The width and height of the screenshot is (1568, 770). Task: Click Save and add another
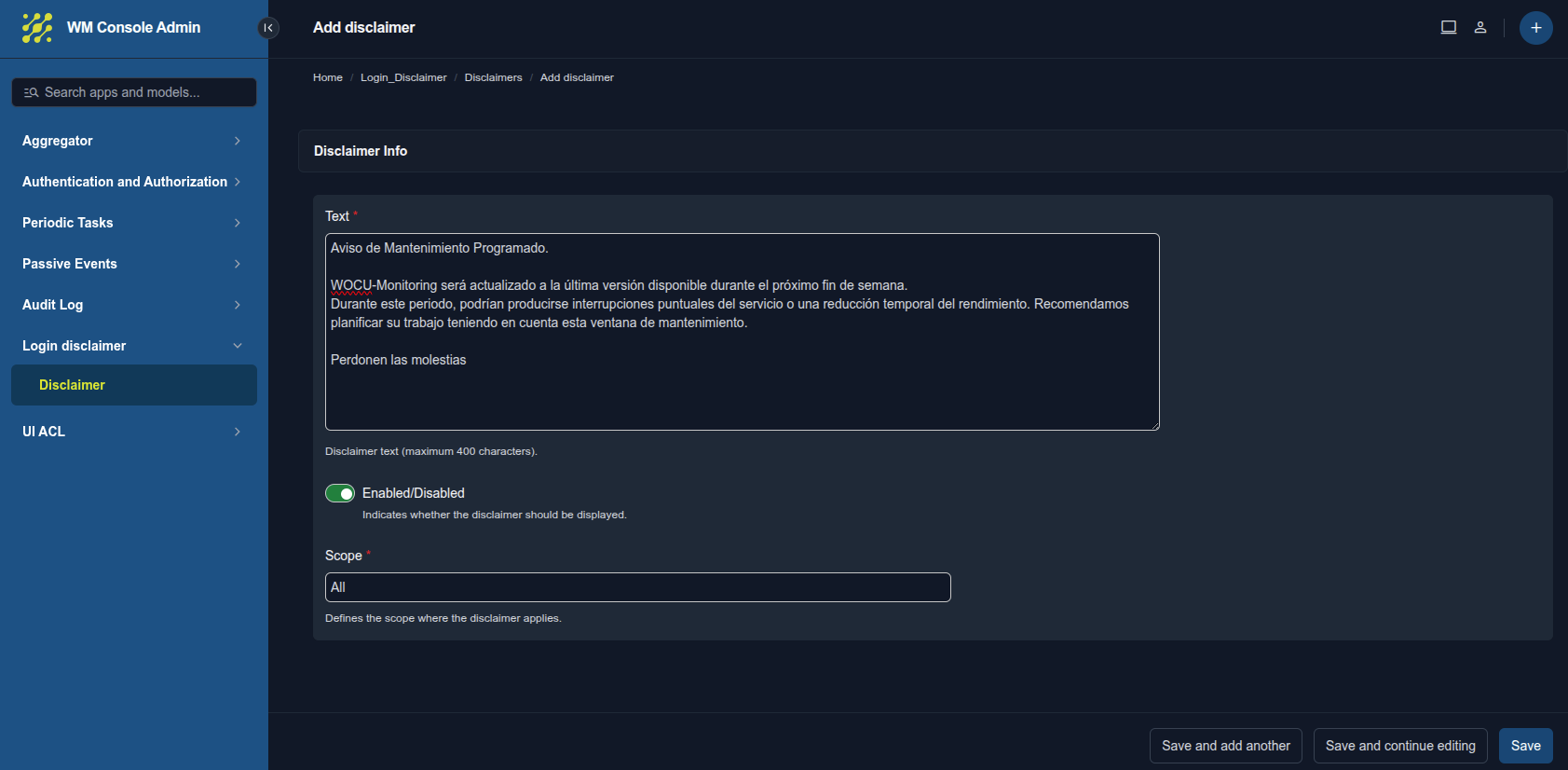coord(1225,746)
